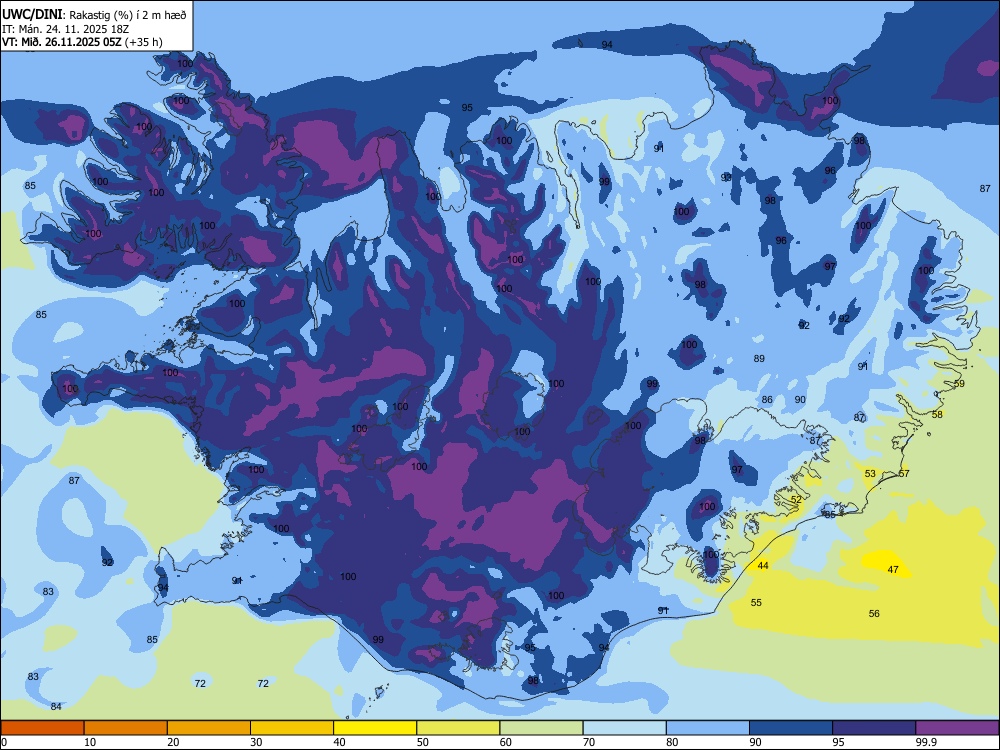
Task: Click the legend tick label '70'
Action: click(x=589, y=742)
